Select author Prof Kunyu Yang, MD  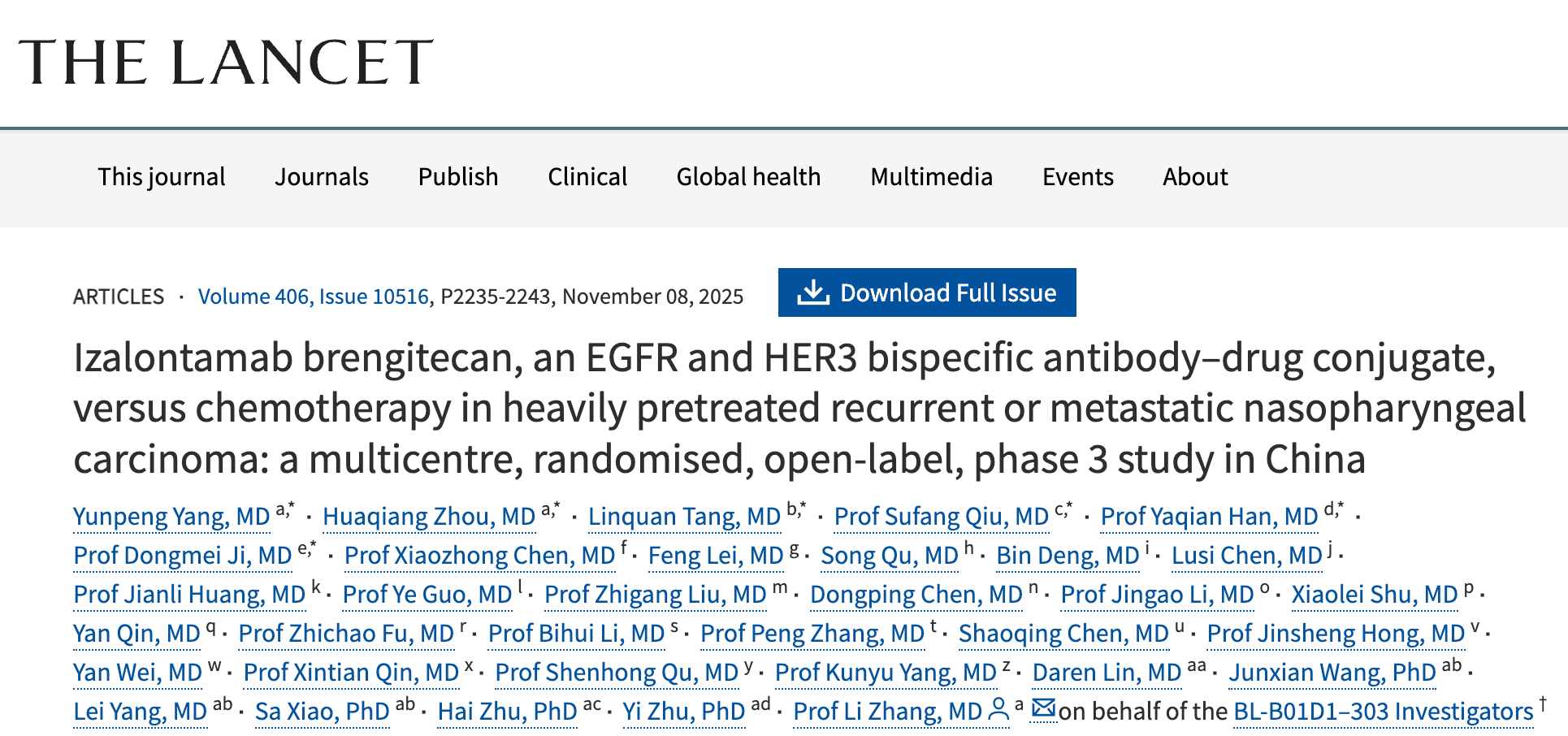886,673
